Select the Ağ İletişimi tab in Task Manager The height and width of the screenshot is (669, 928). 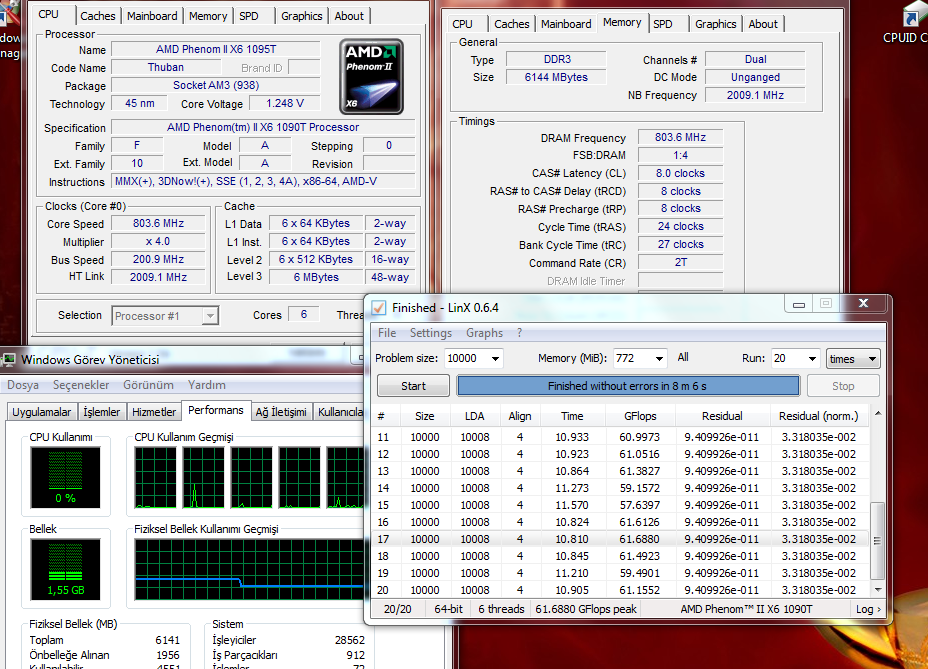281,412
